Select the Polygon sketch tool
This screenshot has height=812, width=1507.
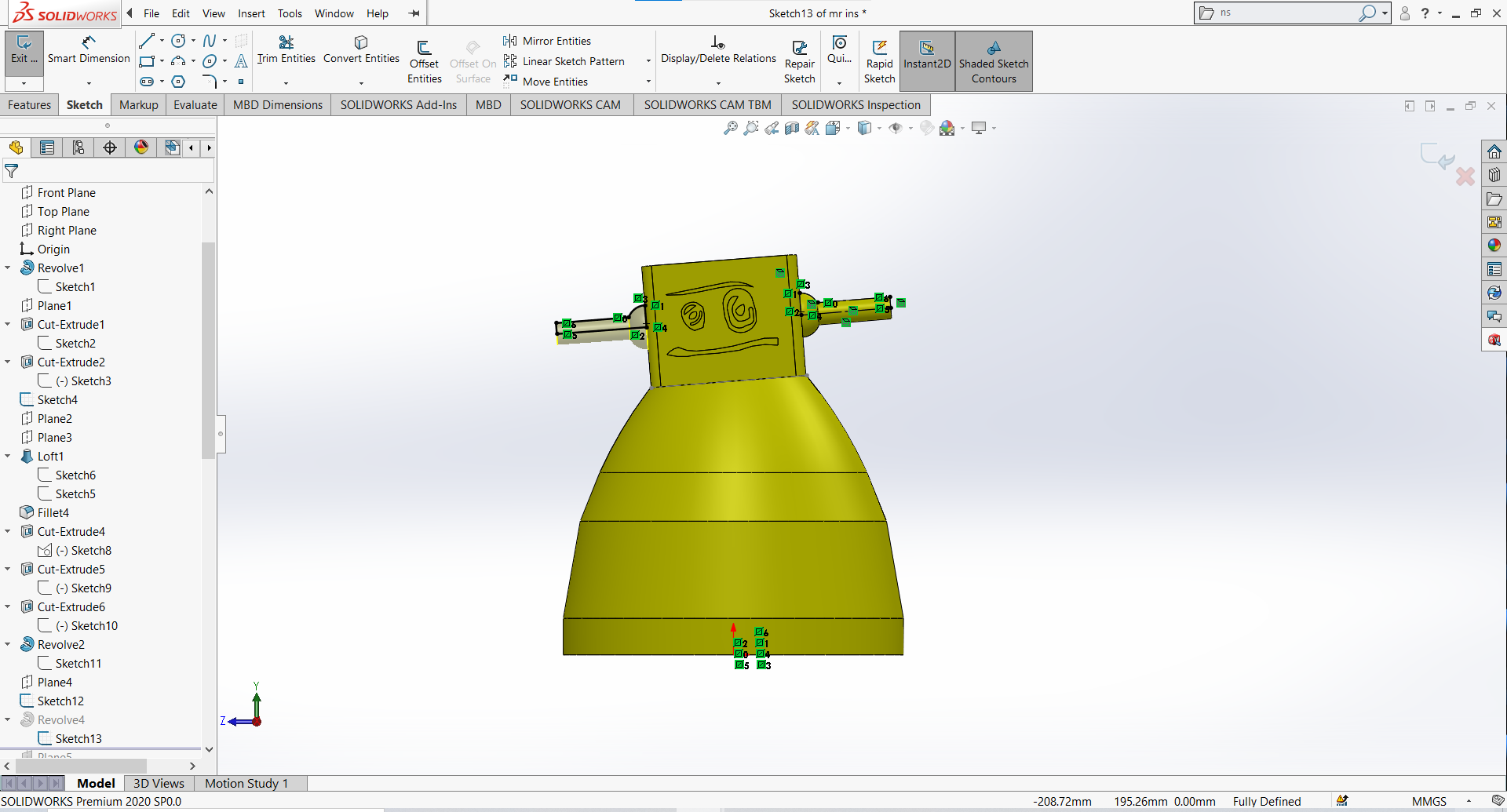click(178, 82)
